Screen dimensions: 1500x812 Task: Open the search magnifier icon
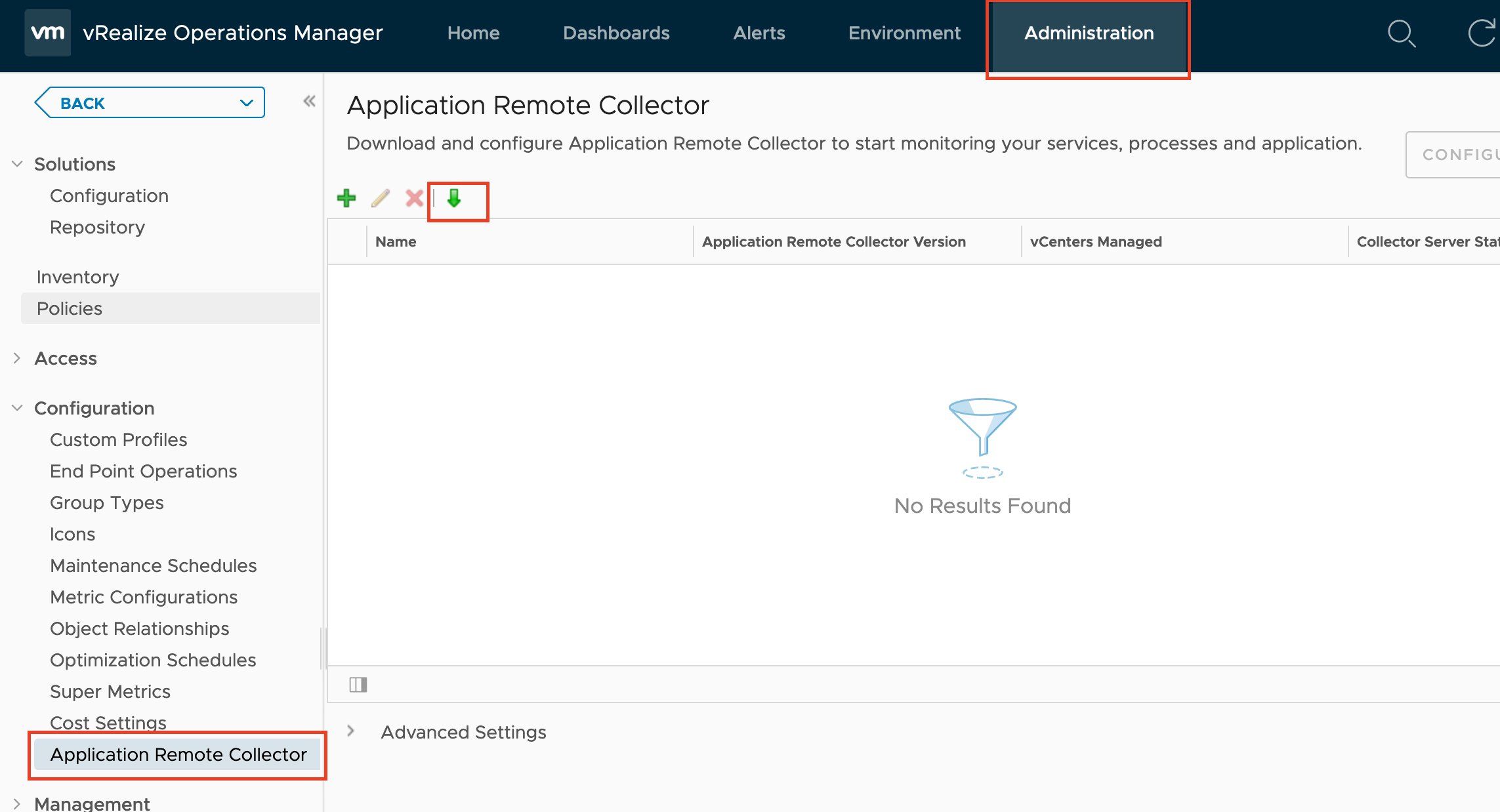pyautogui.click(x=1402, y=33)
